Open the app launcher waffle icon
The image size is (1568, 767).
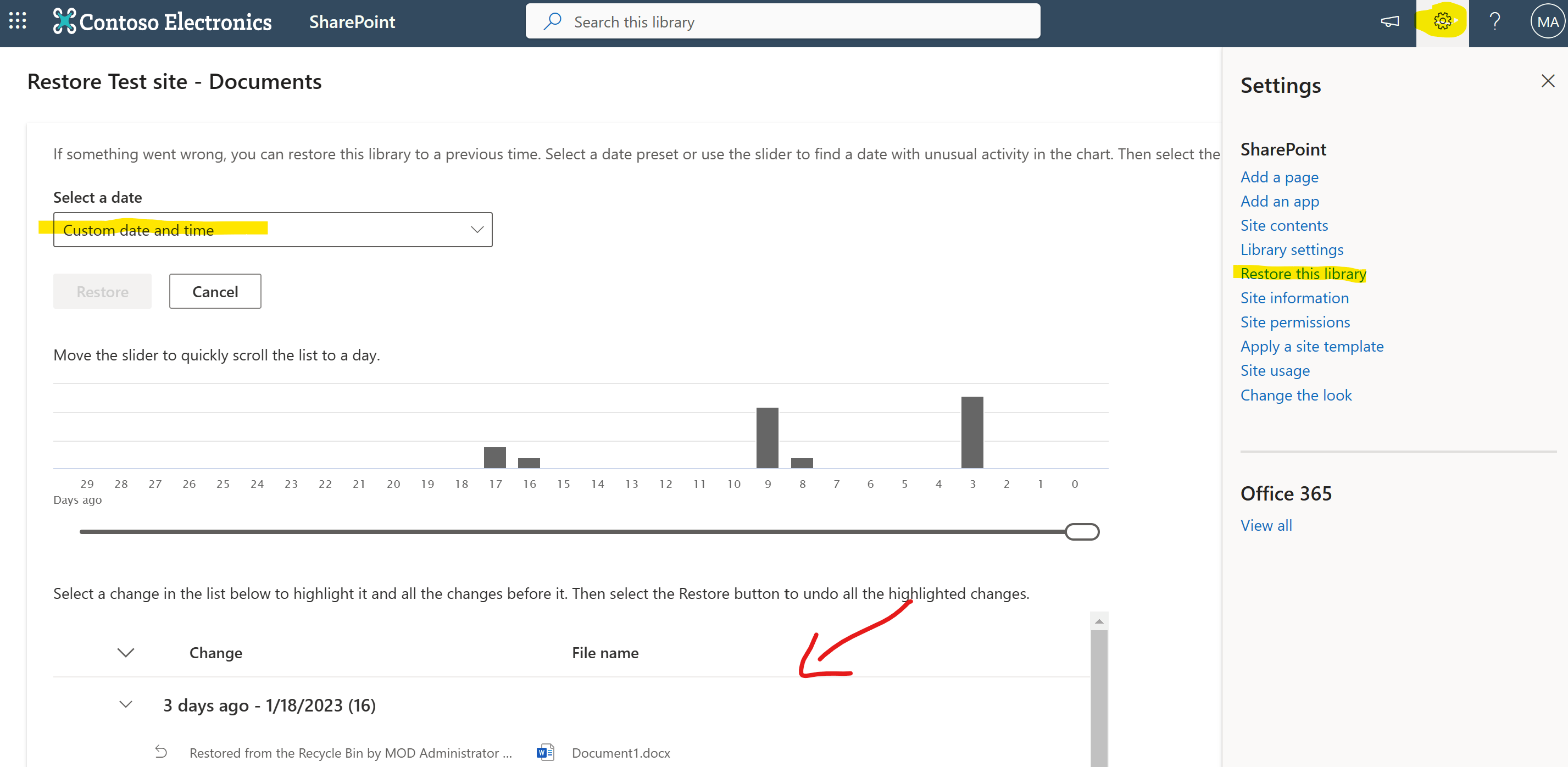[x=18, y=21]
